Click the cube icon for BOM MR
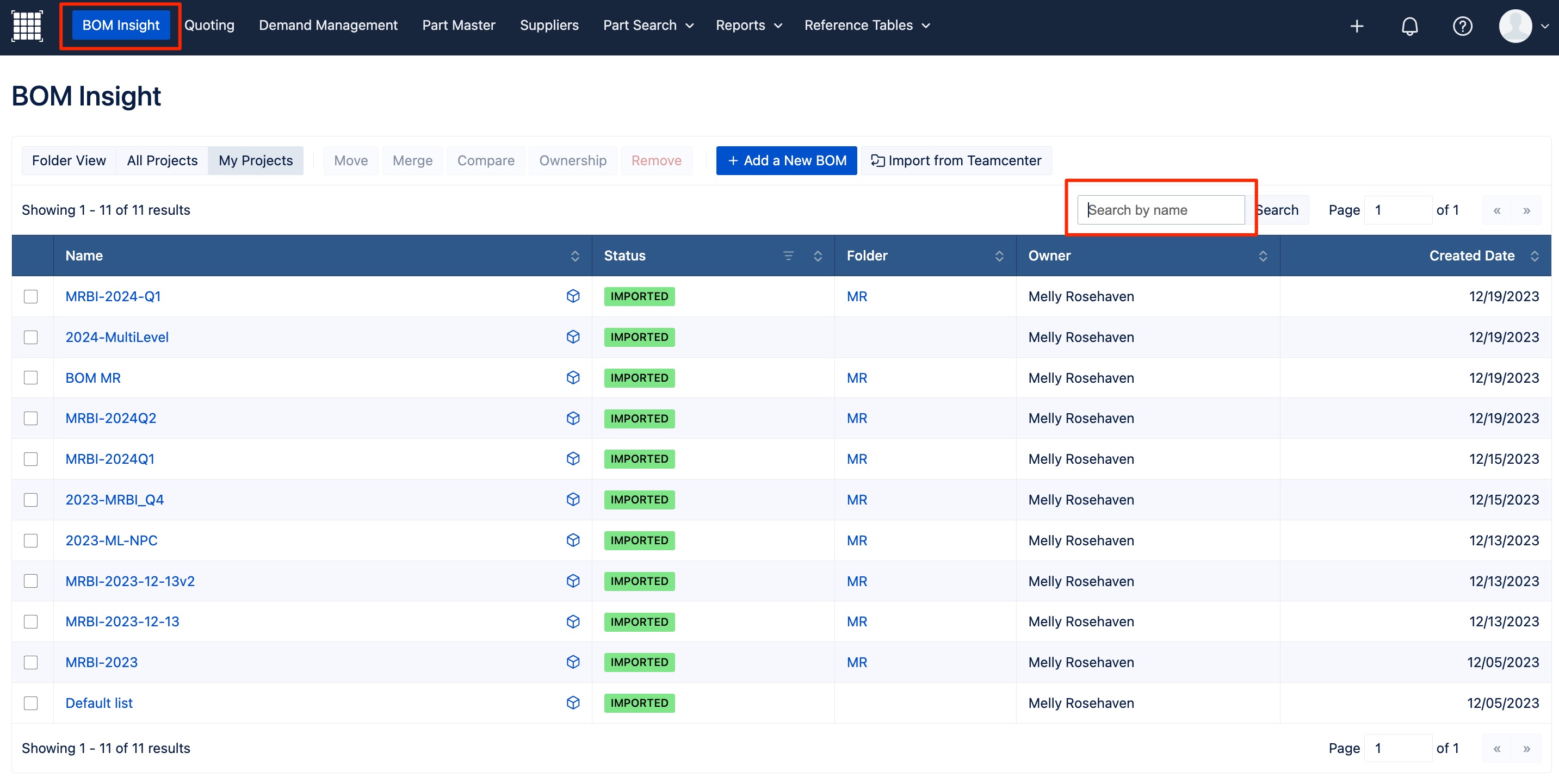The image size is (1559, 784). pyautogui.click(x=572, y=377)
